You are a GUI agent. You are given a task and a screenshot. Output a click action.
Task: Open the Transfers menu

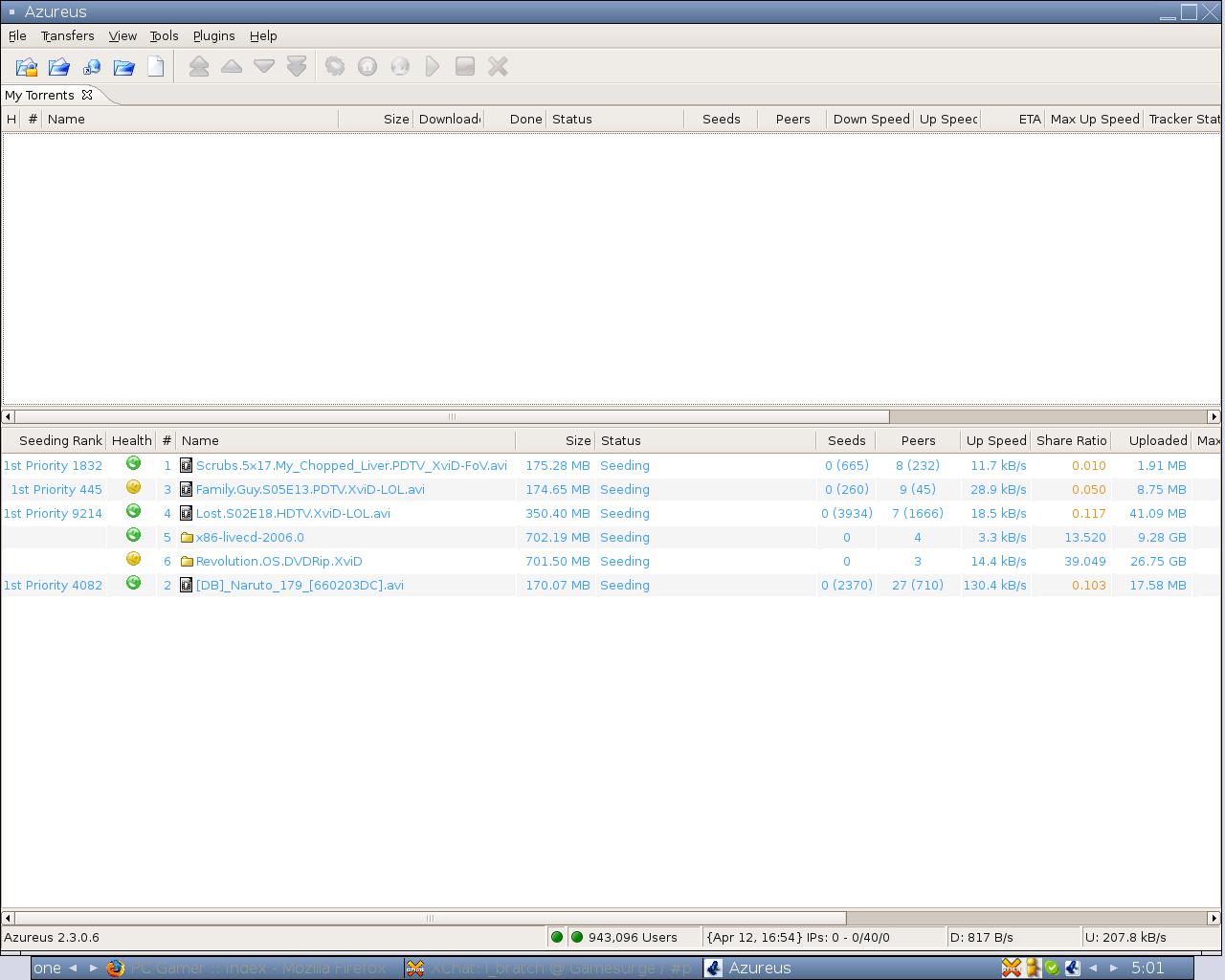(67, 35)
